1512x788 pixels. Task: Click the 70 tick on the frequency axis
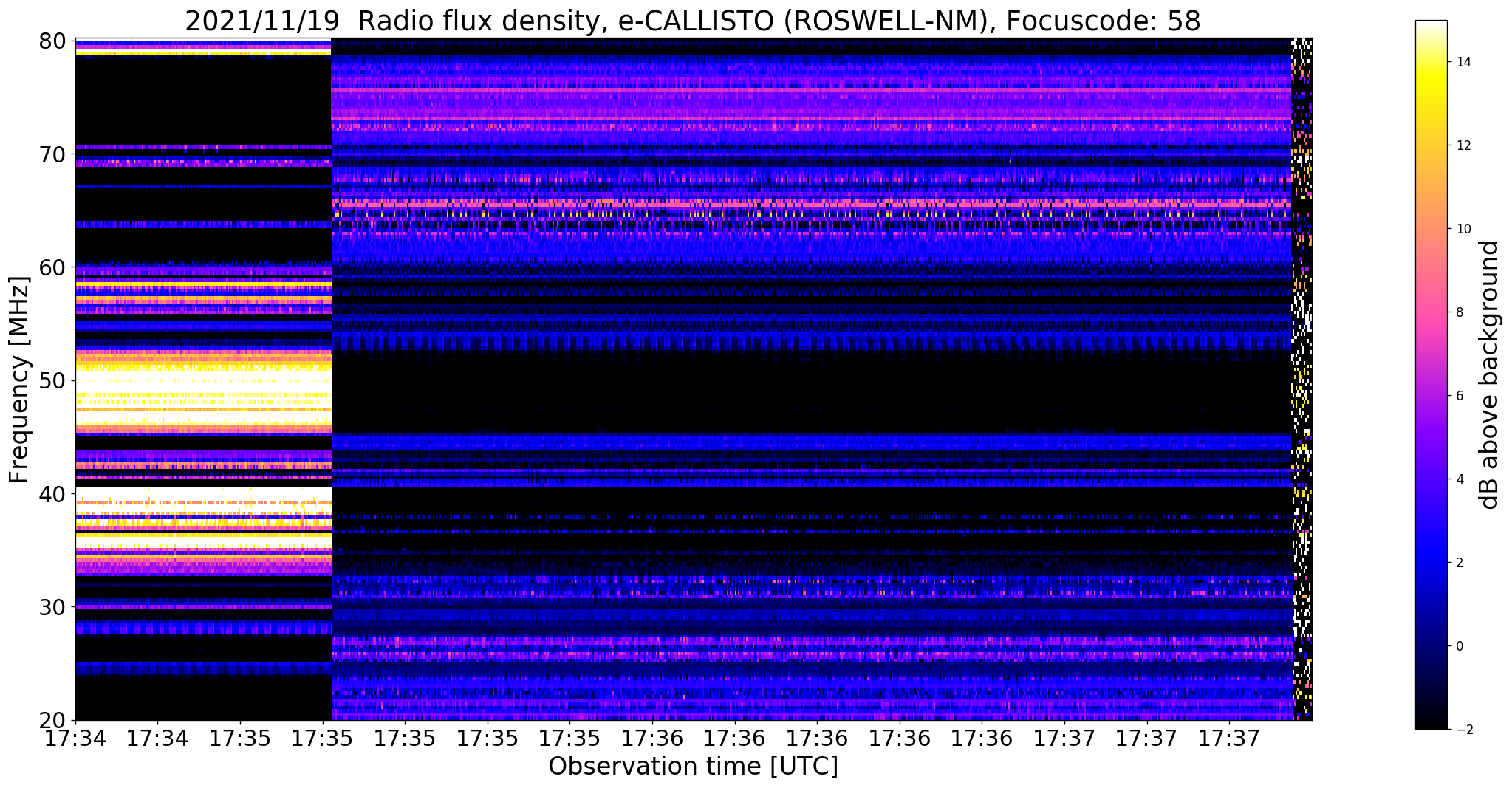point(52,154)
